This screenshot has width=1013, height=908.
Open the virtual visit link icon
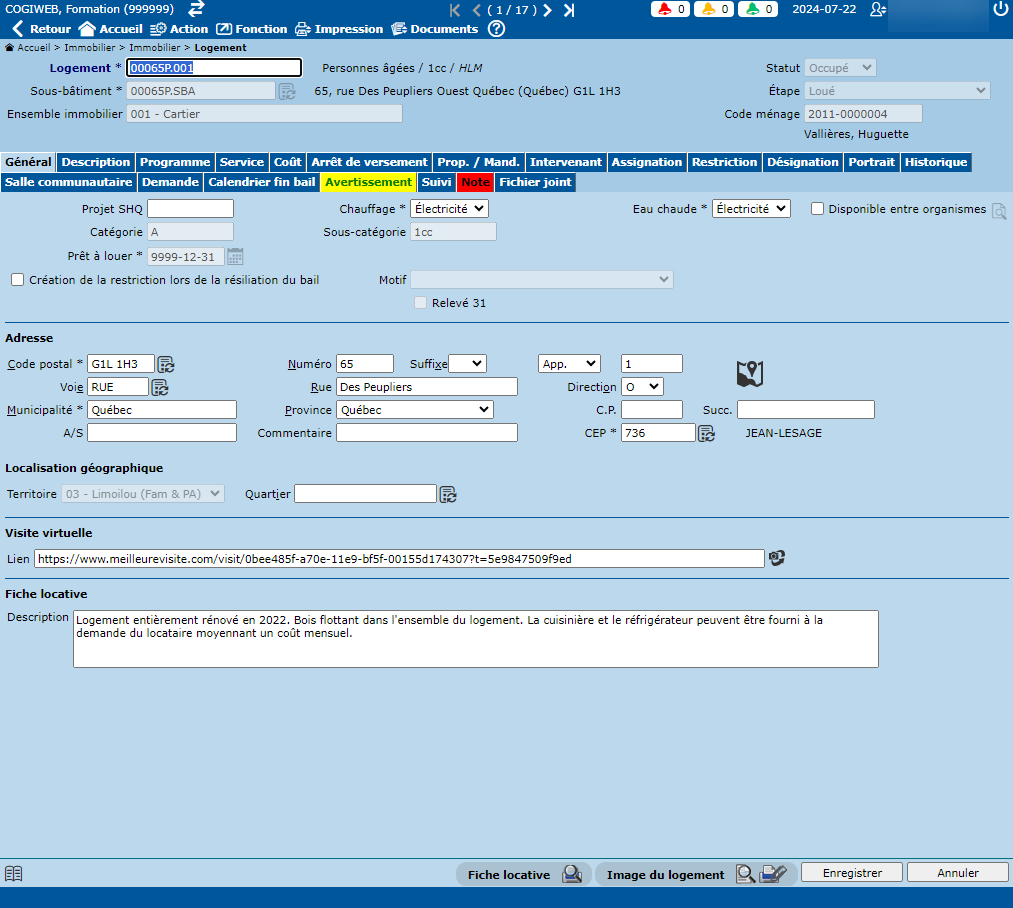[776, 558]
